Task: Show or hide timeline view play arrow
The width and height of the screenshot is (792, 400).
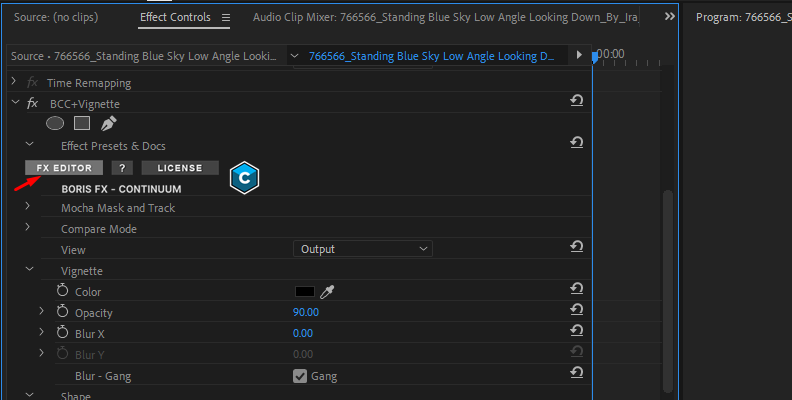Action: point(579,55)
